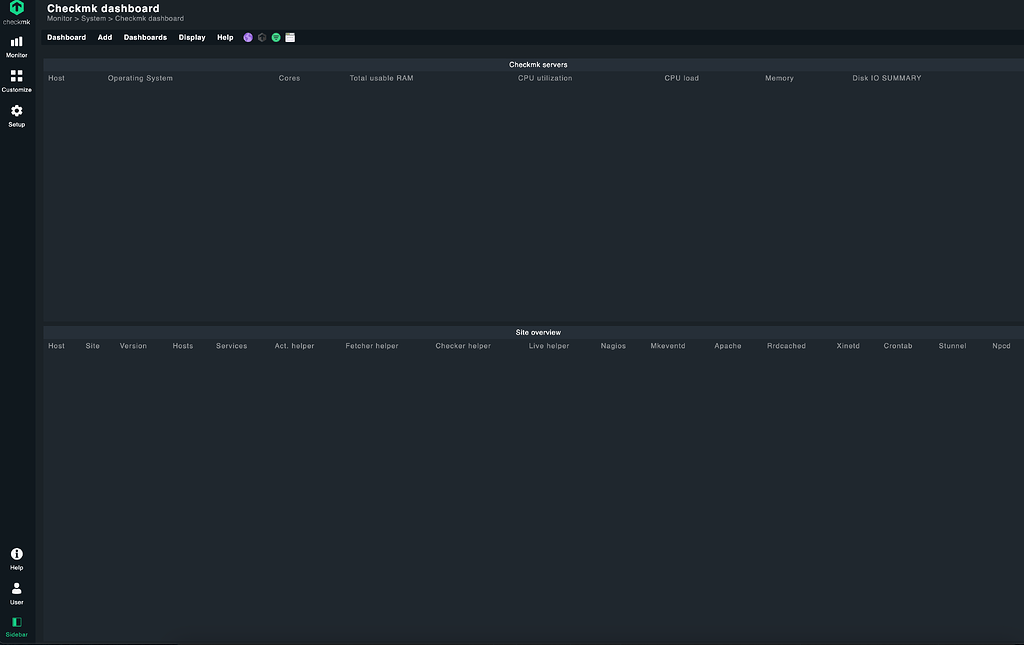Click the gray Checkmk hexagon icon in the toolbar

pos(261,37)
